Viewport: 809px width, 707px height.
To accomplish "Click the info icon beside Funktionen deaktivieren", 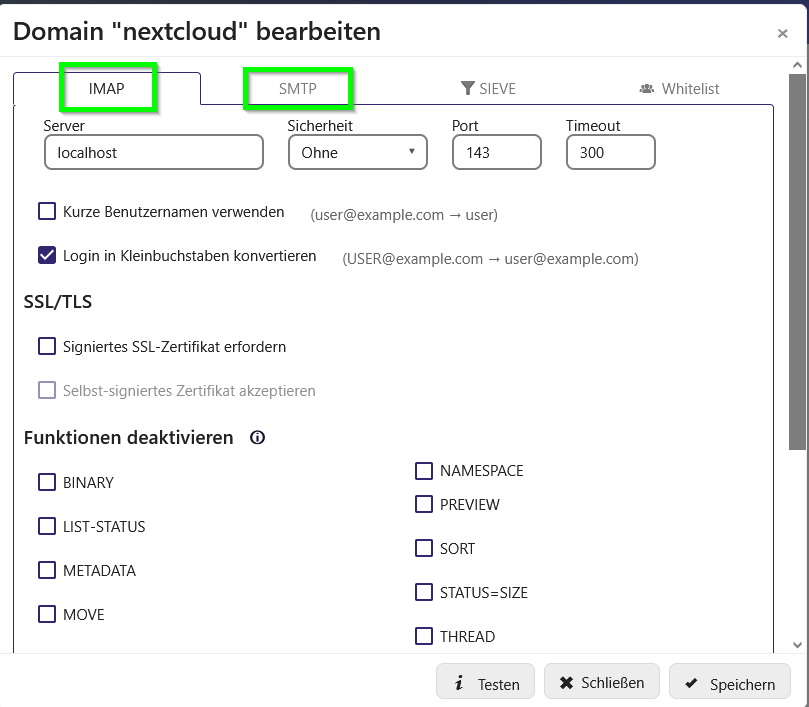I will (x=257, y=438).
